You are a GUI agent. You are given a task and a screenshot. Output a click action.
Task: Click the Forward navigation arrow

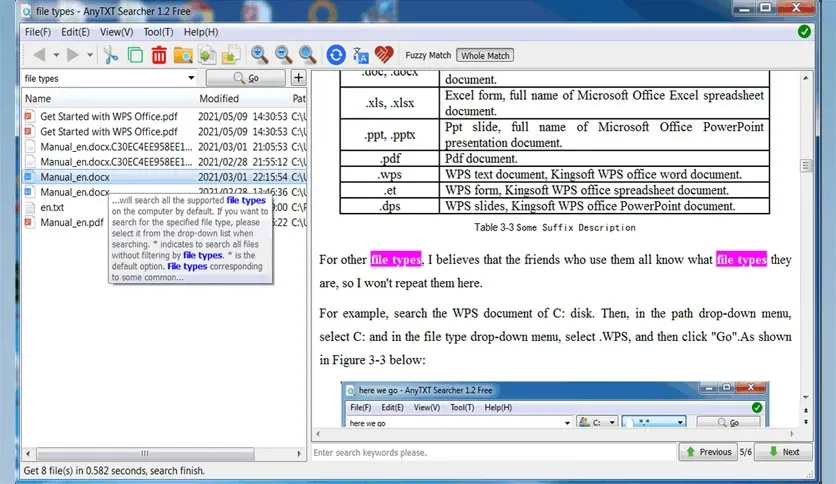point(73,55)
